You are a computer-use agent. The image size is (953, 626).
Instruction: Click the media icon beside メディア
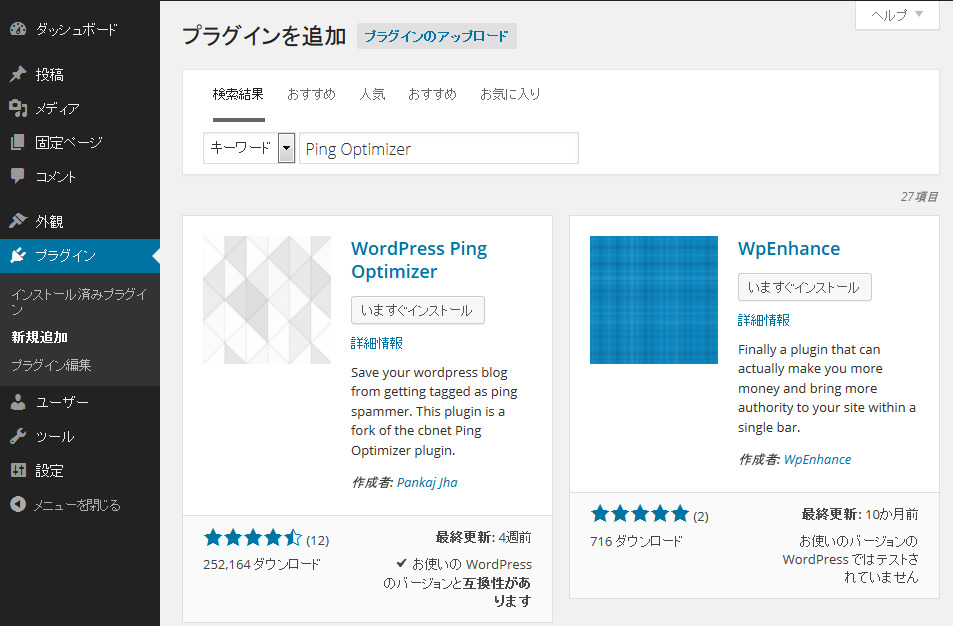(x=18, y=108)
